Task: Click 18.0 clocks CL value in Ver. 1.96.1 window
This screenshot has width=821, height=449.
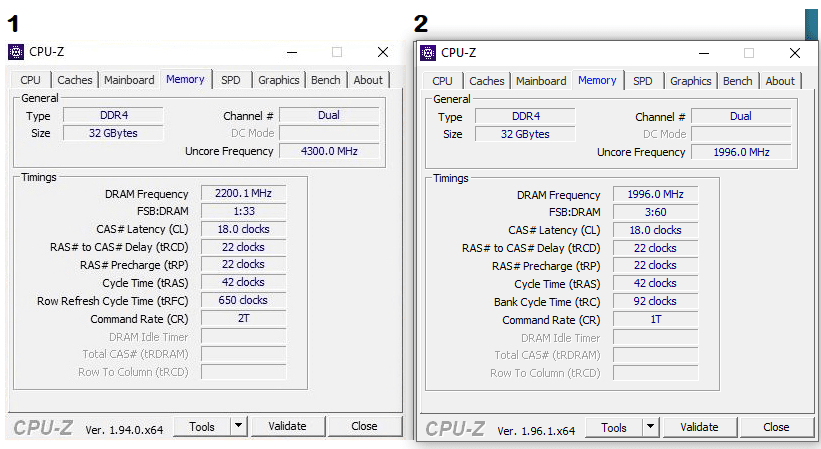Action: (656, 230)
